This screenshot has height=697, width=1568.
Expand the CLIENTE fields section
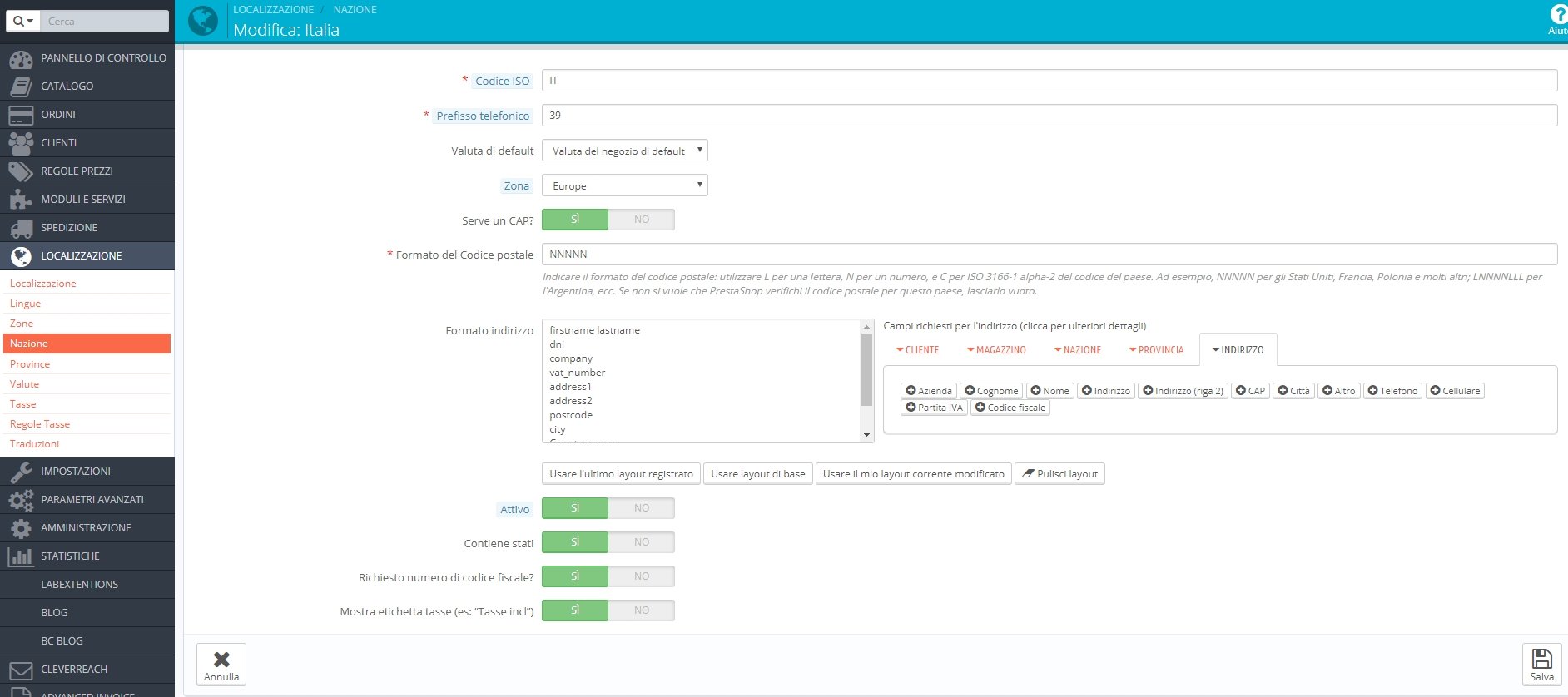click(917, 350)
